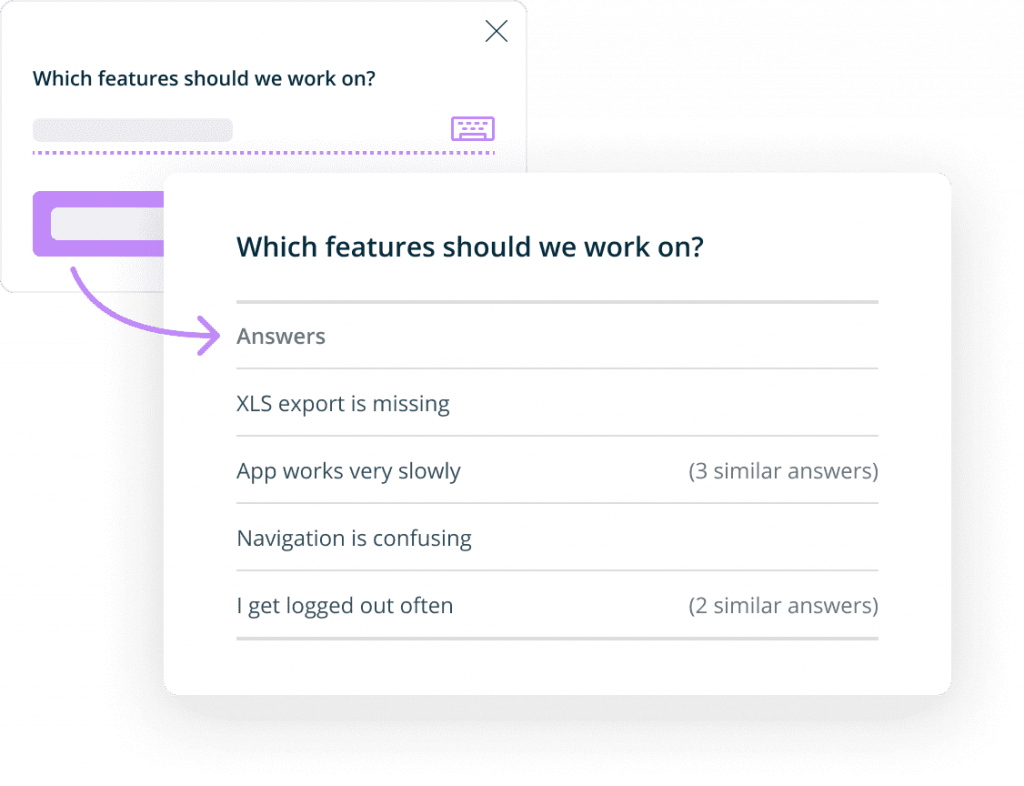Click the purple submit button
This screenshot has width=1024, height=786.
pos(98,223)
